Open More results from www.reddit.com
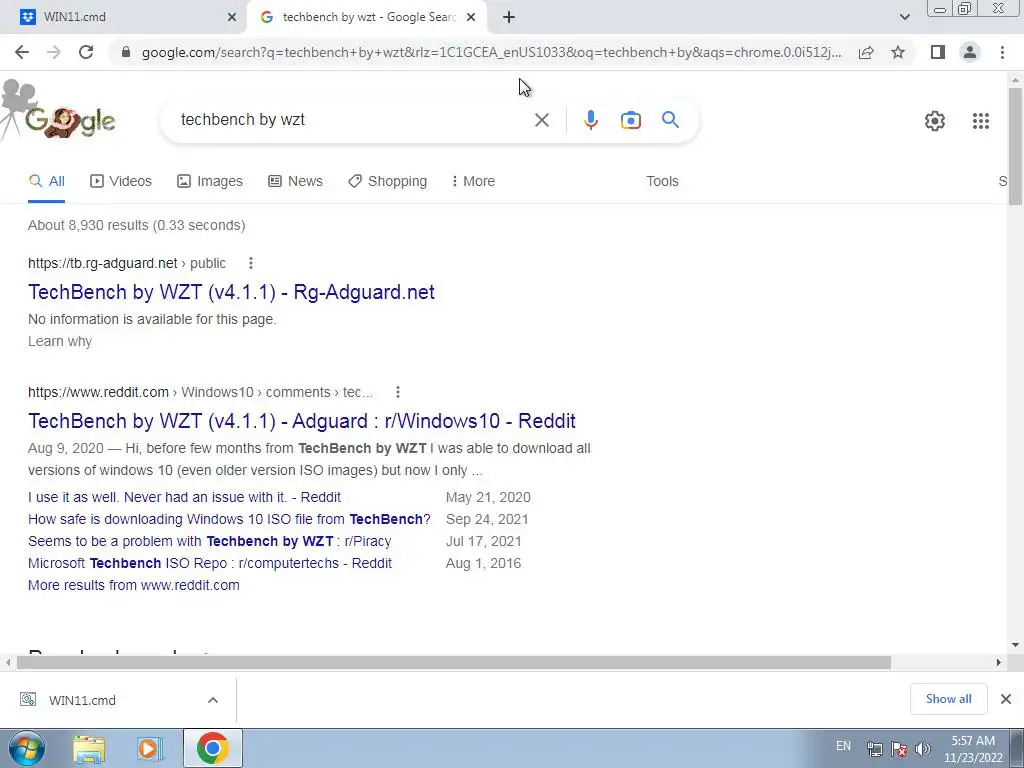The width and height of the screenshot is (1024, 768). pyautogui.click(x=134, y=586)
